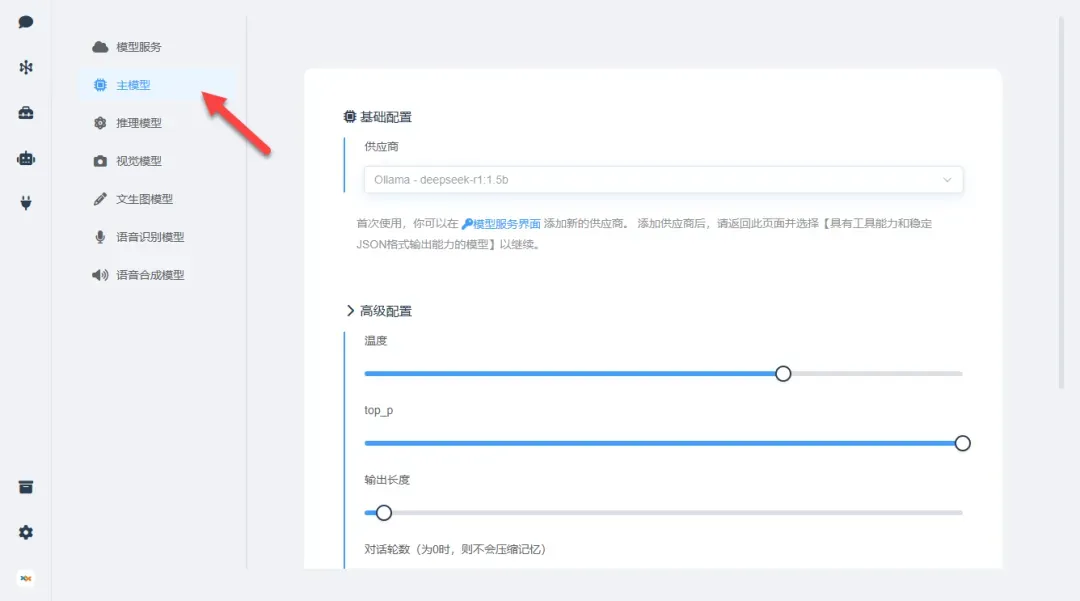Switch to 视觉模型 settings
Viewport: 1080px width, 601px height.
coord(138,161)
